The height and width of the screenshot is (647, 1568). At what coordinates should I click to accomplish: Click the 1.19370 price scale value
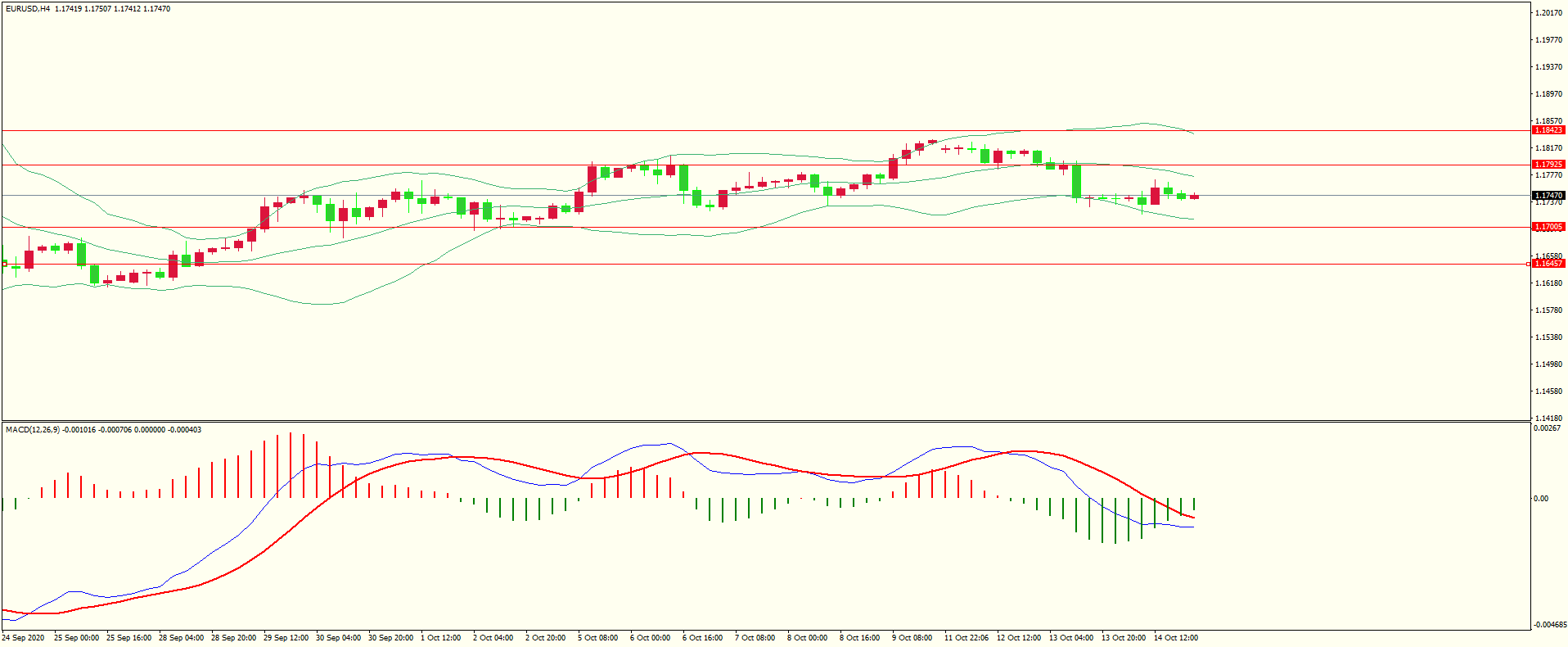coord(1548,67)
